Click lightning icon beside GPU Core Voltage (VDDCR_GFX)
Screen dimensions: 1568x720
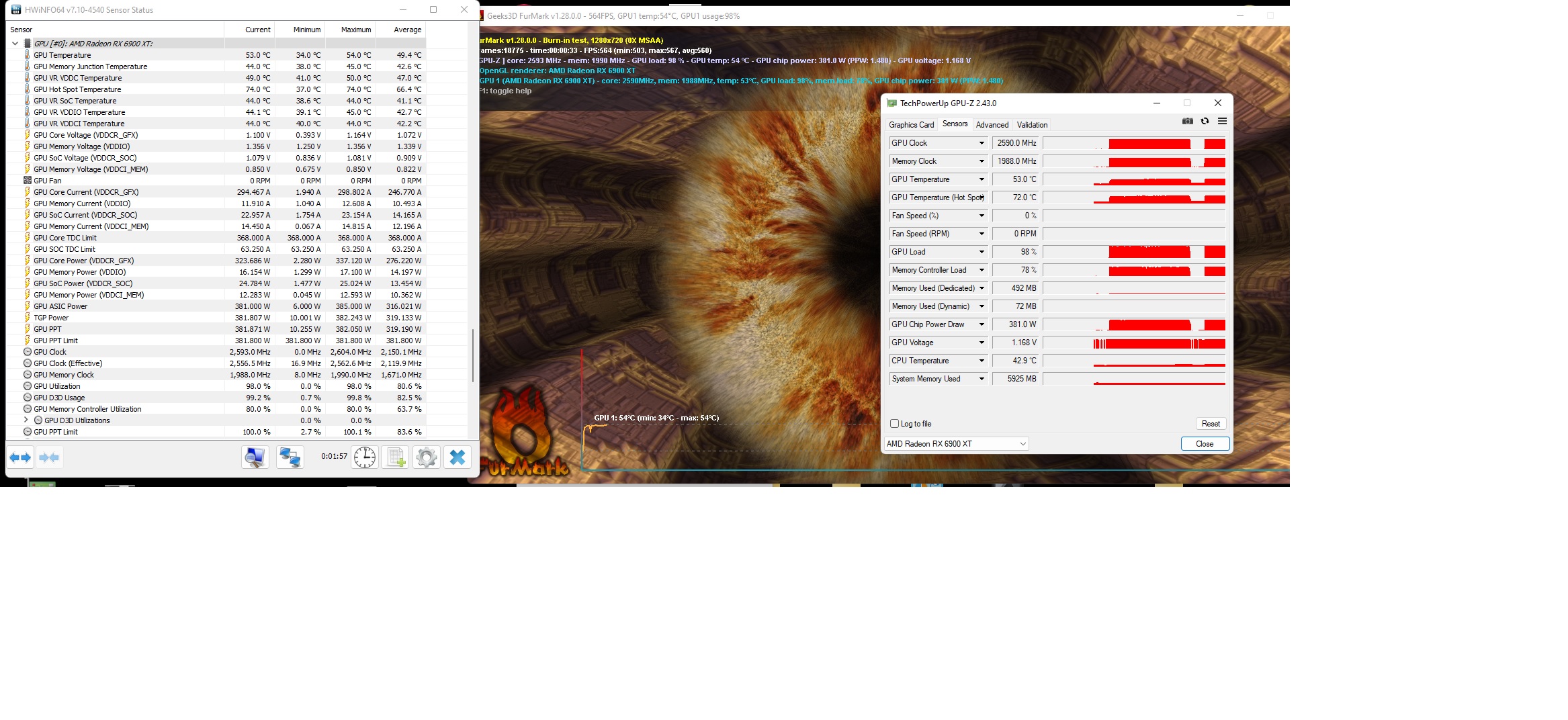pyautogui.click(x=27, y=135)
